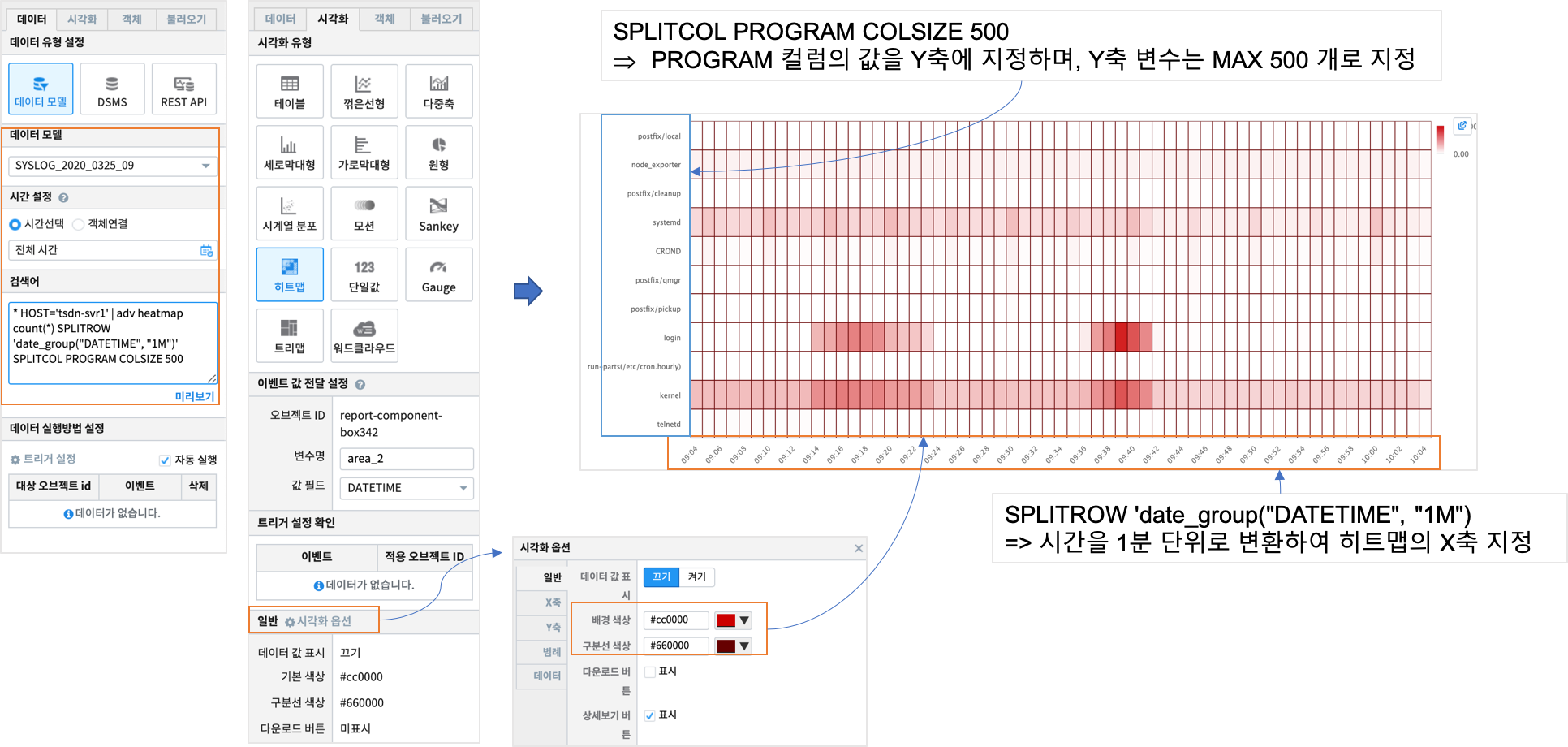Select the 객체연결 radio button
Viewport: 1568px width, 747px height.
tap(79, 224)
